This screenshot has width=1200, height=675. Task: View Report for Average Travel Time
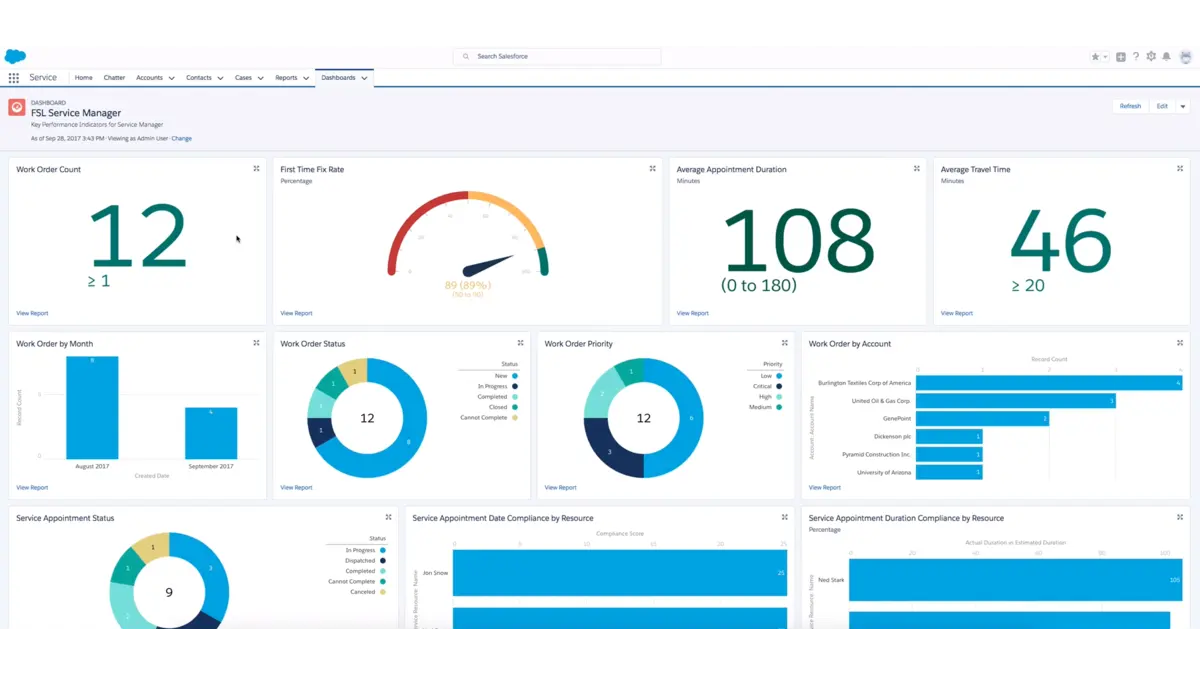(x=956, y=313)
